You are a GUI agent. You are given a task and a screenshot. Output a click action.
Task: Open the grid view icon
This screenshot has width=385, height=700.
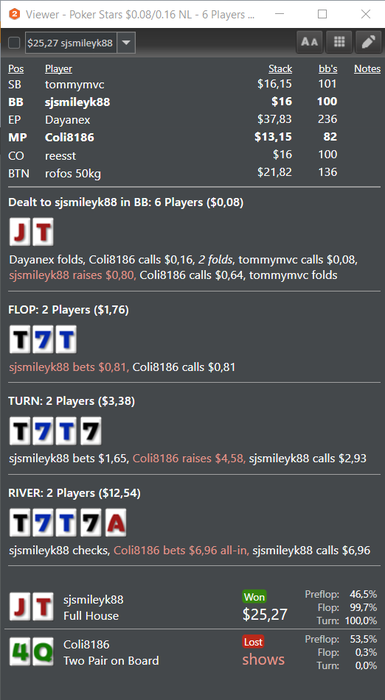[339, 42]
